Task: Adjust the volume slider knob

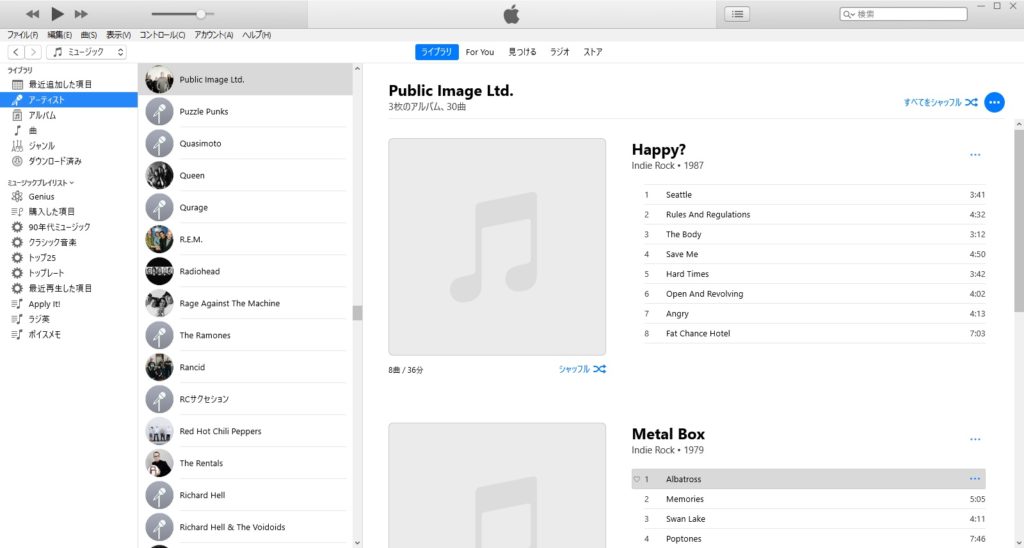Action: 201,14
